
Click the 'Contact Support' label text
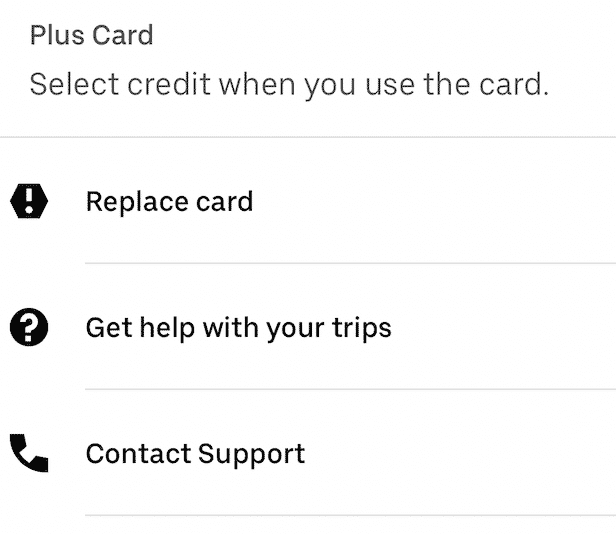click(x=195, y=454)
